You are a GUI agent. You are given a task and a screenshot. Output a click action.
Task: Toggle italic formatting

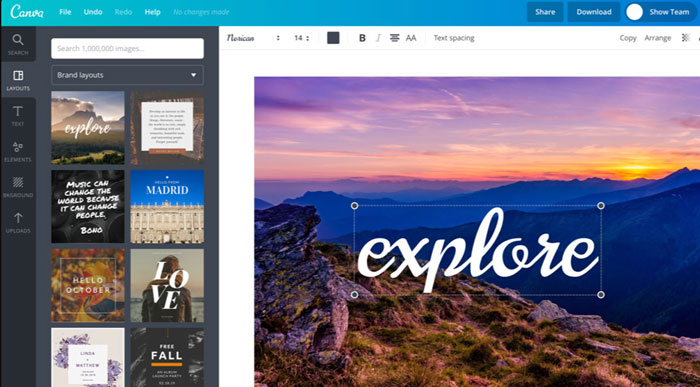pos(378,38)
